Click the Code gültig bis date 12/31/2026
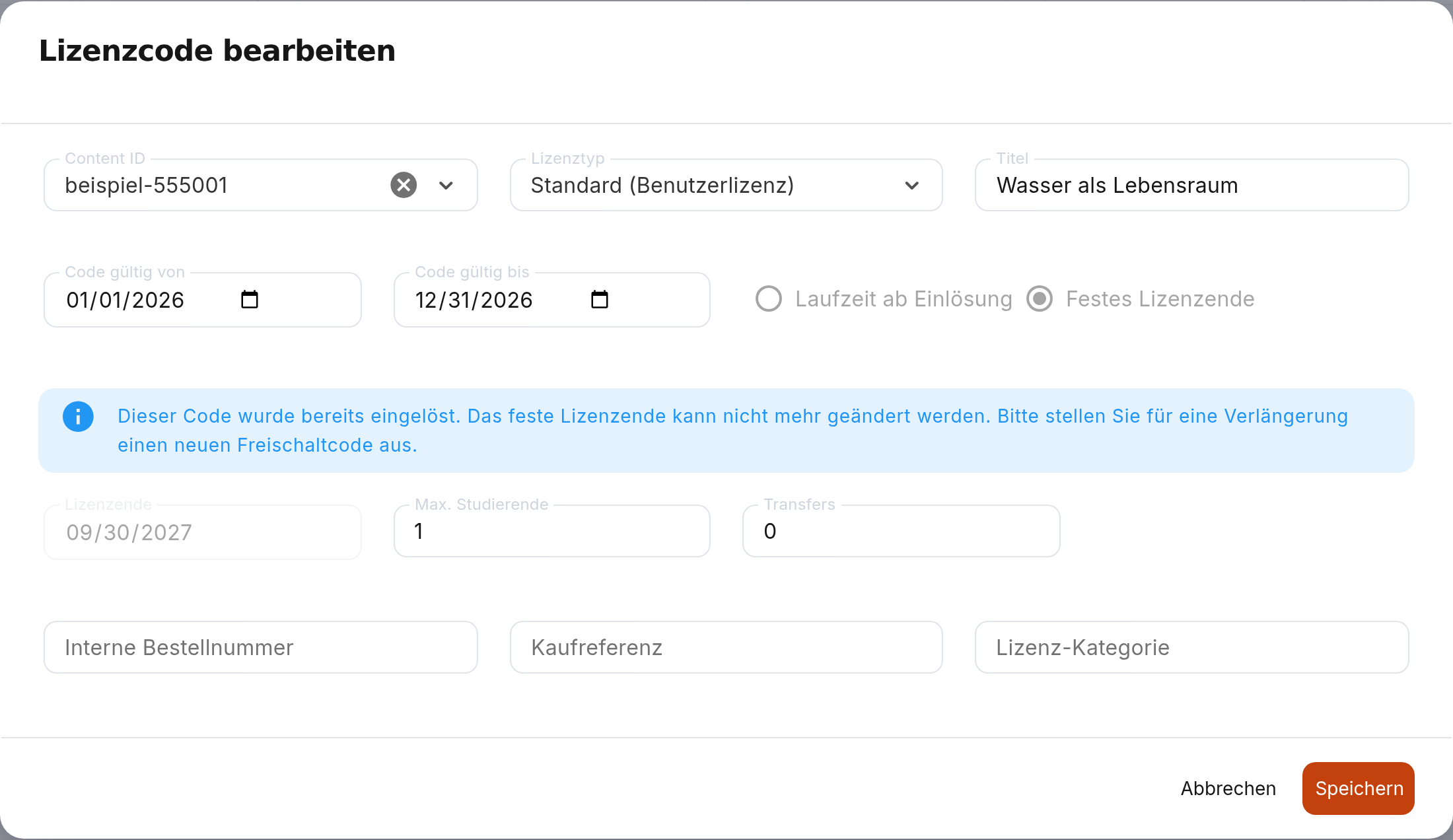 [474, 300]
